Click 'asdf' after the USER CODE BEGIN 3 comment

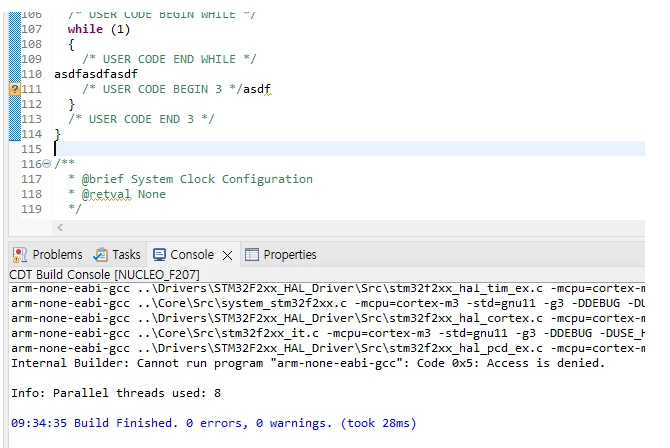tap(257, 89)
